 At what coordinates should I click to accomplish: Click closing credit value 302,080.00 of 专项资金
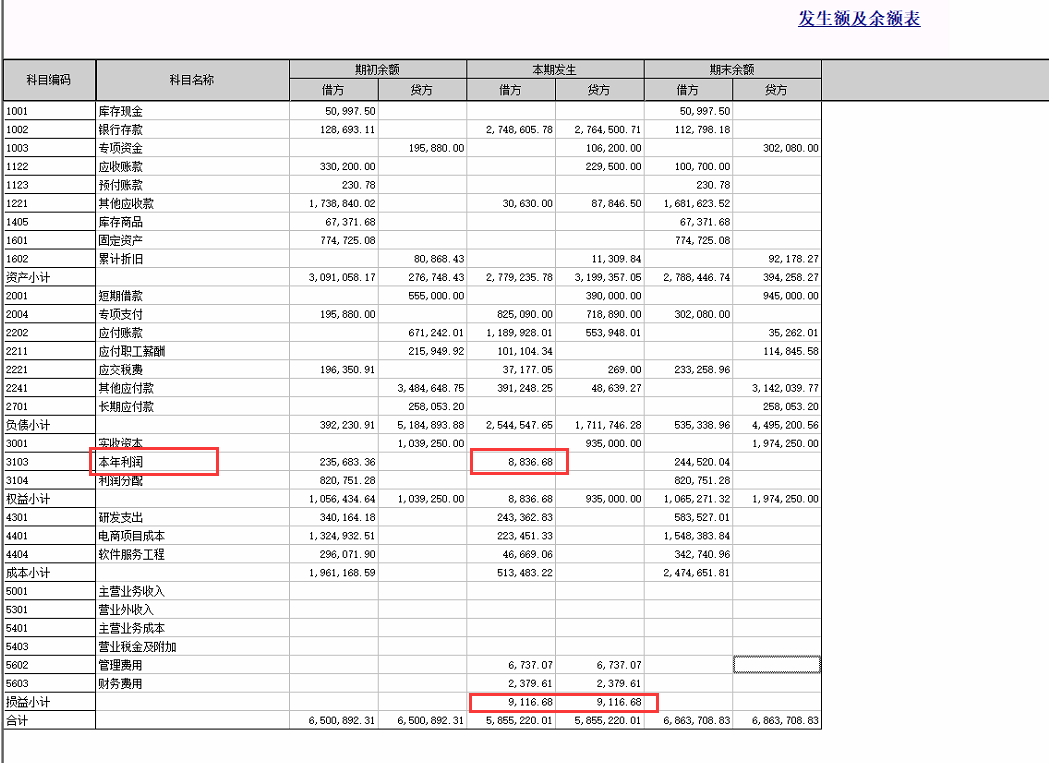[790, 148]
